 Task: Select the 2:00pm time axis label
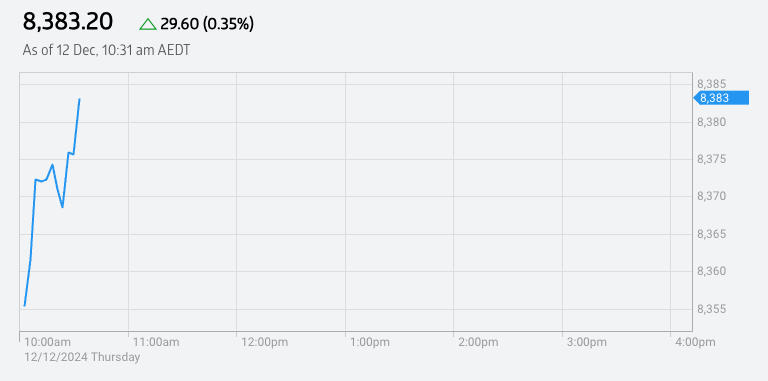tap(478, 342)
